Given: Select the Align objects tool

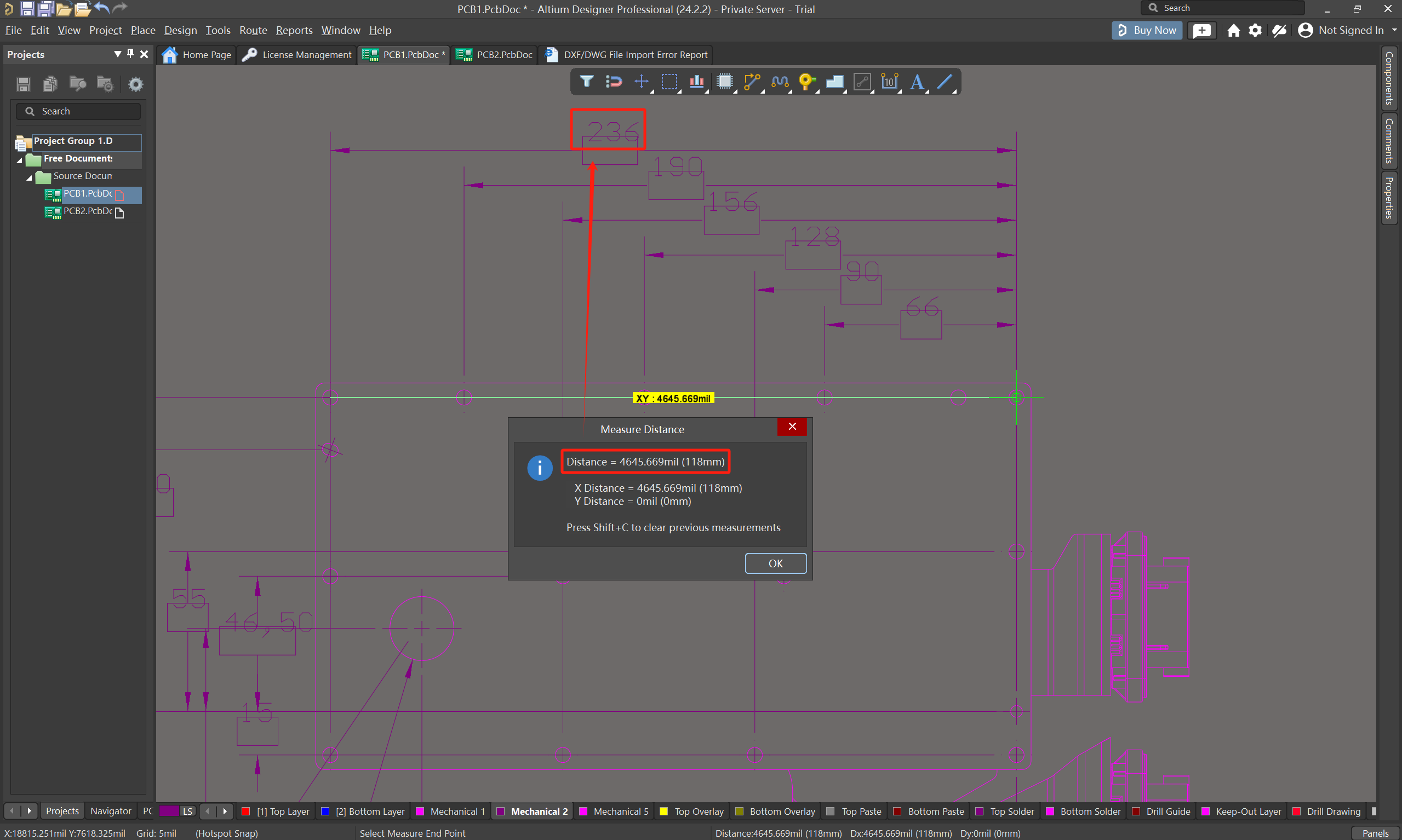Looking at the screenshot, I should [x=696, y=82].
